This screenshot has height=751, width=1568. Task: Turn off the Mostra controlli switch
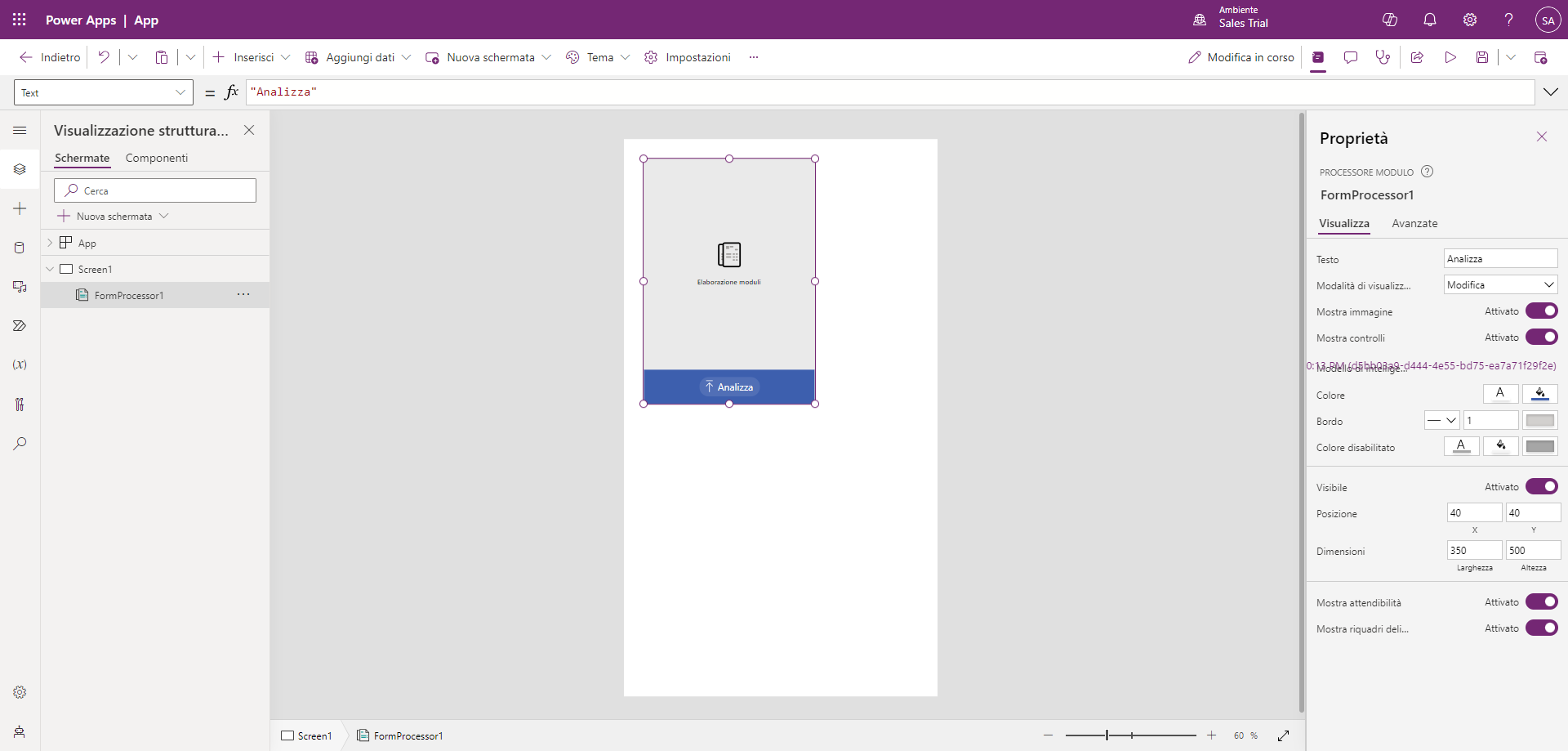tap(1543, 337)
